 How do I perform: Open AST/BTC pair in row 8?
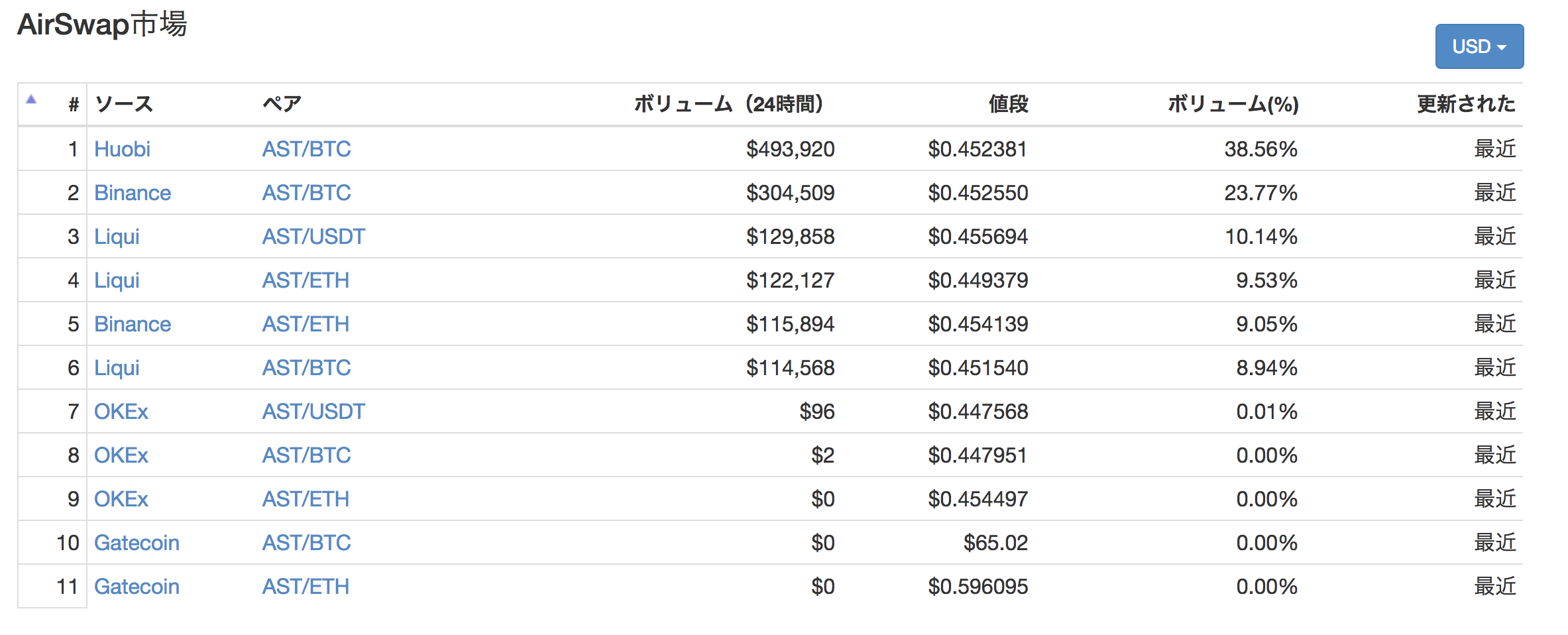point(306,455)
